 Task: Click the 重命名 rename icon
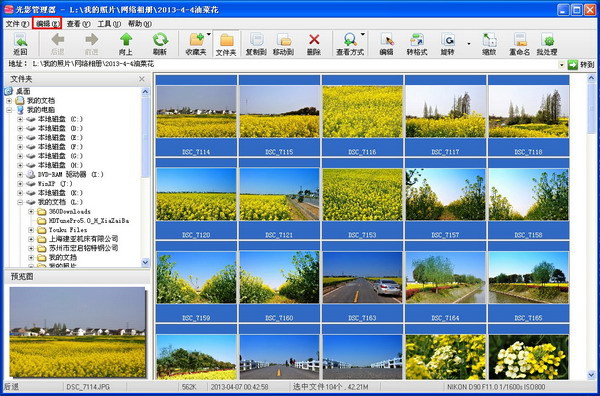520,44
